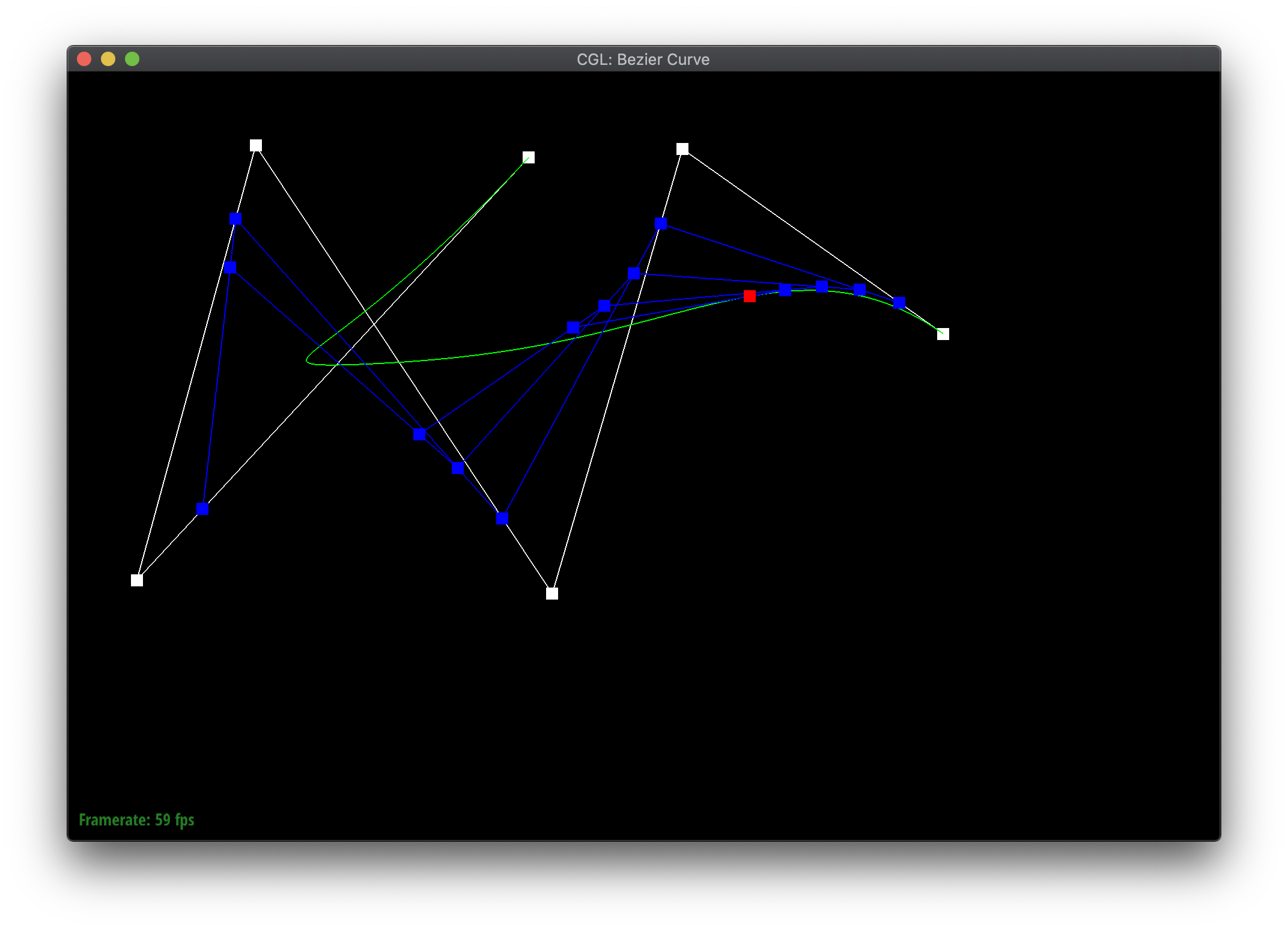1288x930 pixels.
Task: Click the Framerate: 59 fps readout
Action: 136,820
